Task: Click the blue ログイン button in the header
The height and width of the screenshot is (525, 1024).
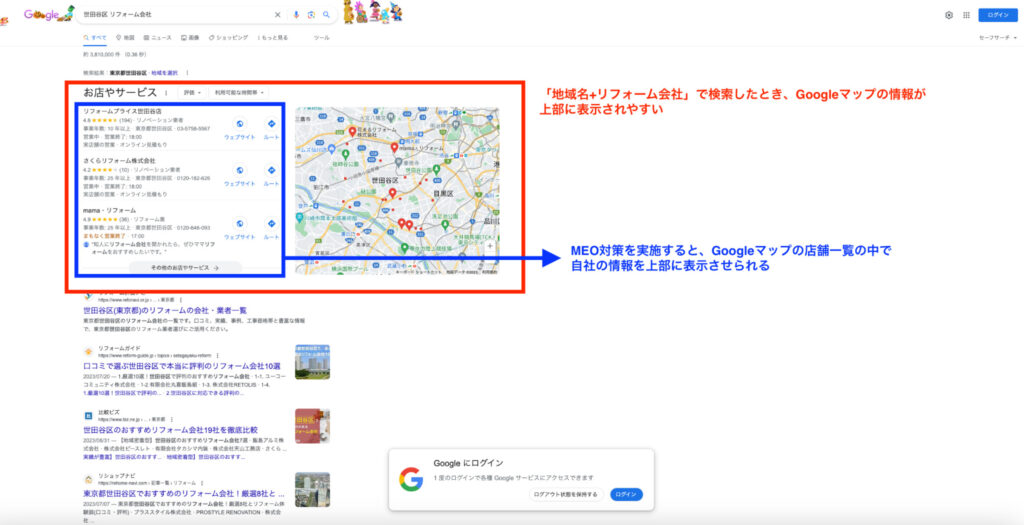Action: click(x=997, y=15)
